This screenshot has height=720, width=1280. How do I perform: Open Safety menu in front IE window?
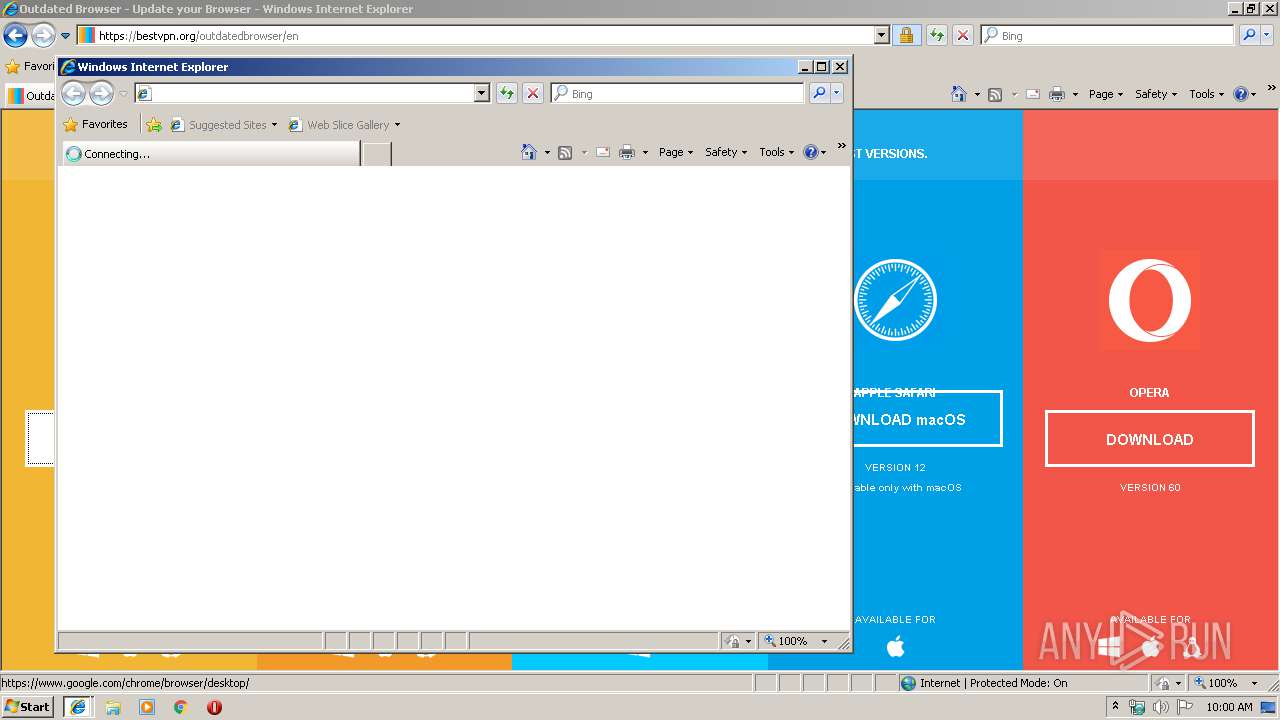(x=726, y=152)
